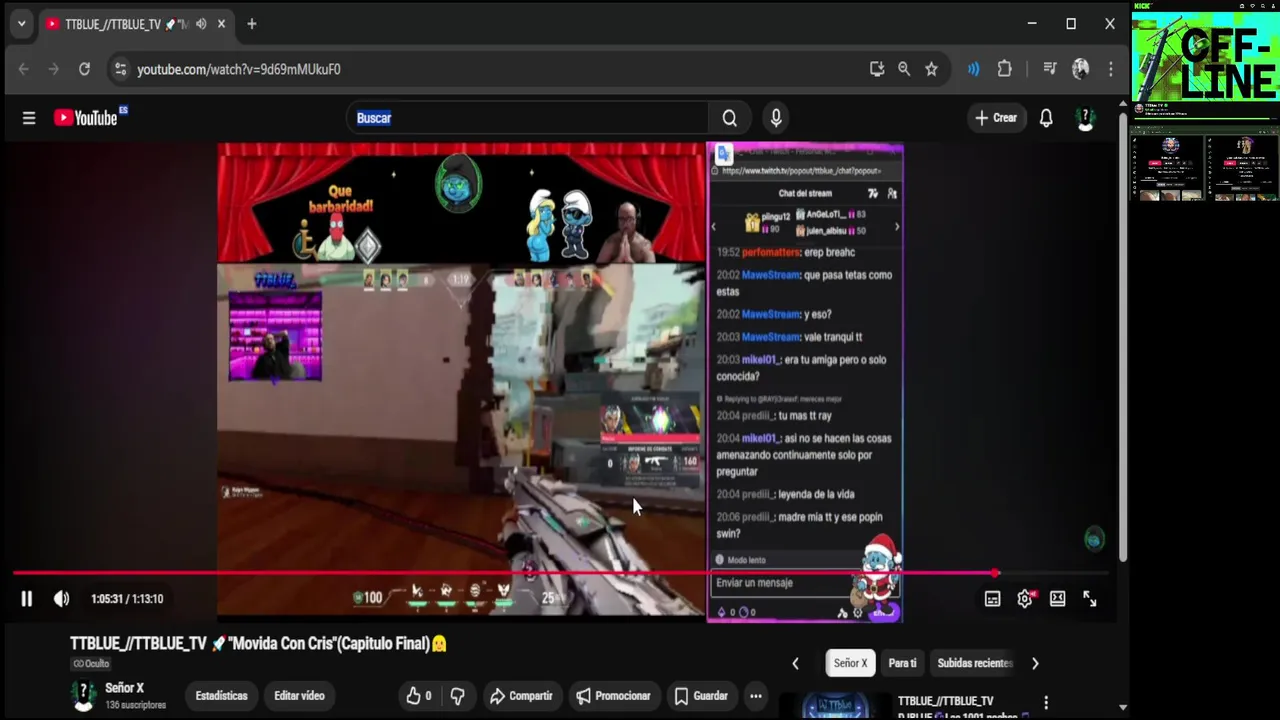Open the Señor X channel avatar
Viewport: 1280px width, 720px height.
[x=84, y=696]
